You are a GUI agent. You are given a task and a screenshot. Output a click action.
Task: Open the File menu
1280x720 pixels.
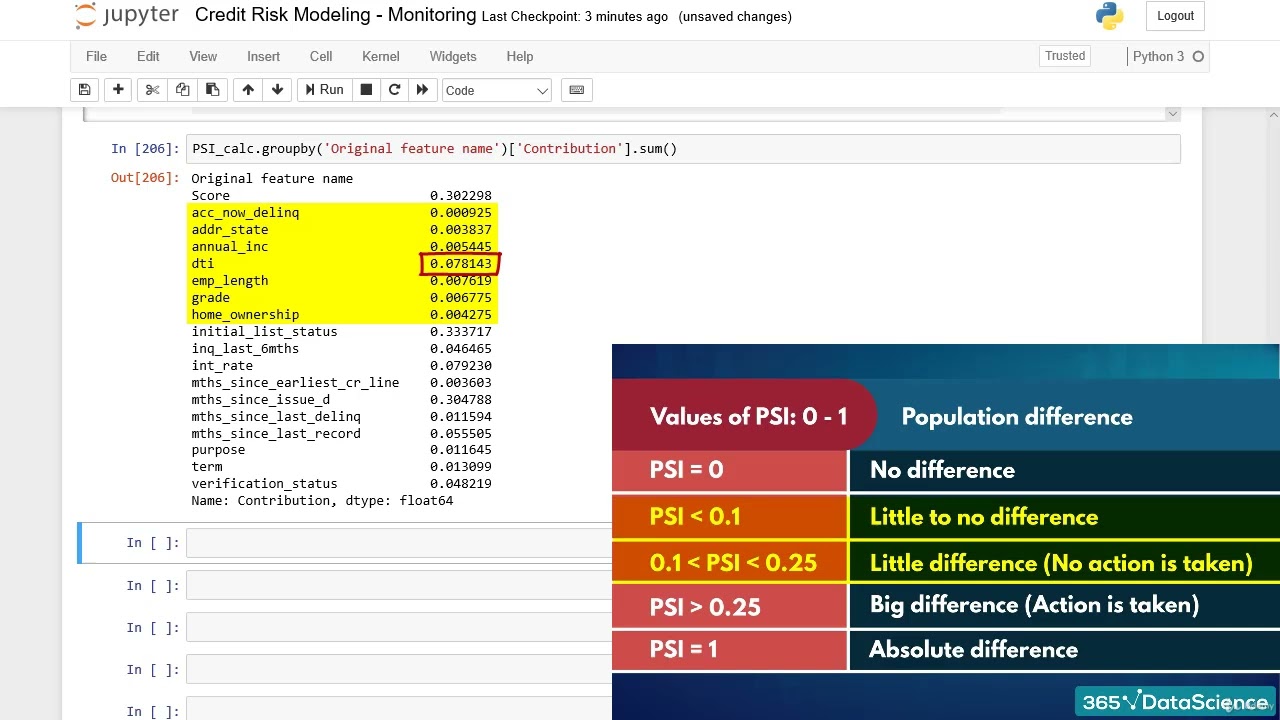pyautogui.click(x=96, y=56)
